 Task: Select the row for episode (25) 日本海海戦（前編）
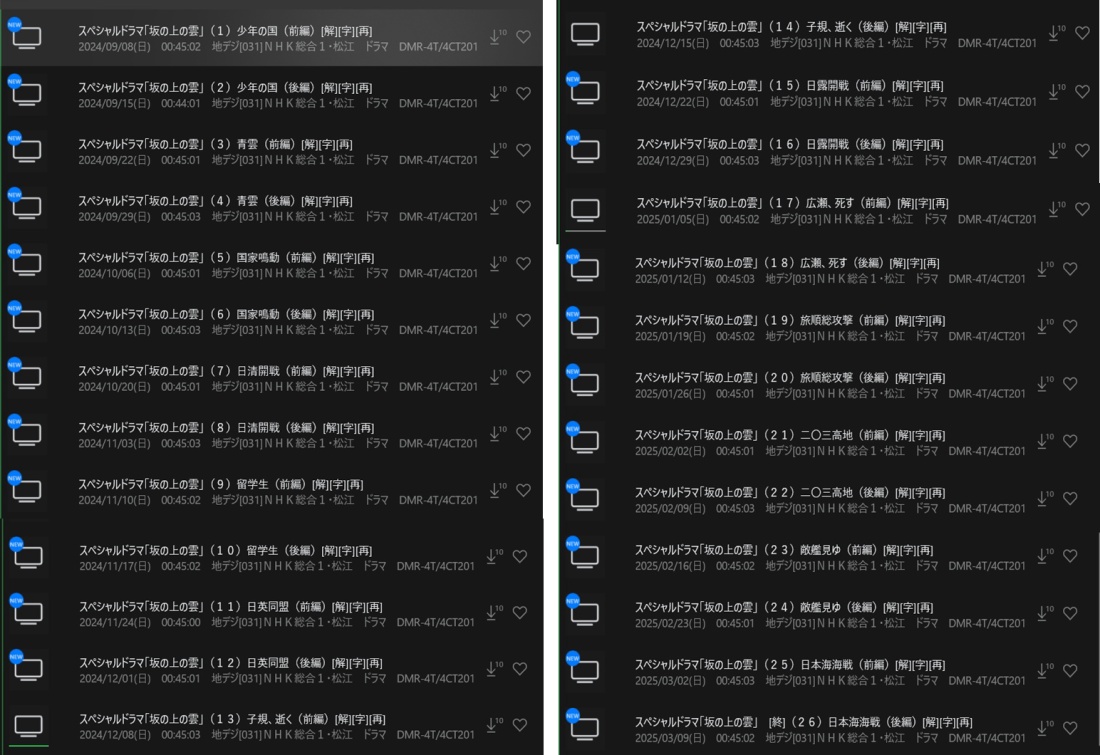(829, 672)
